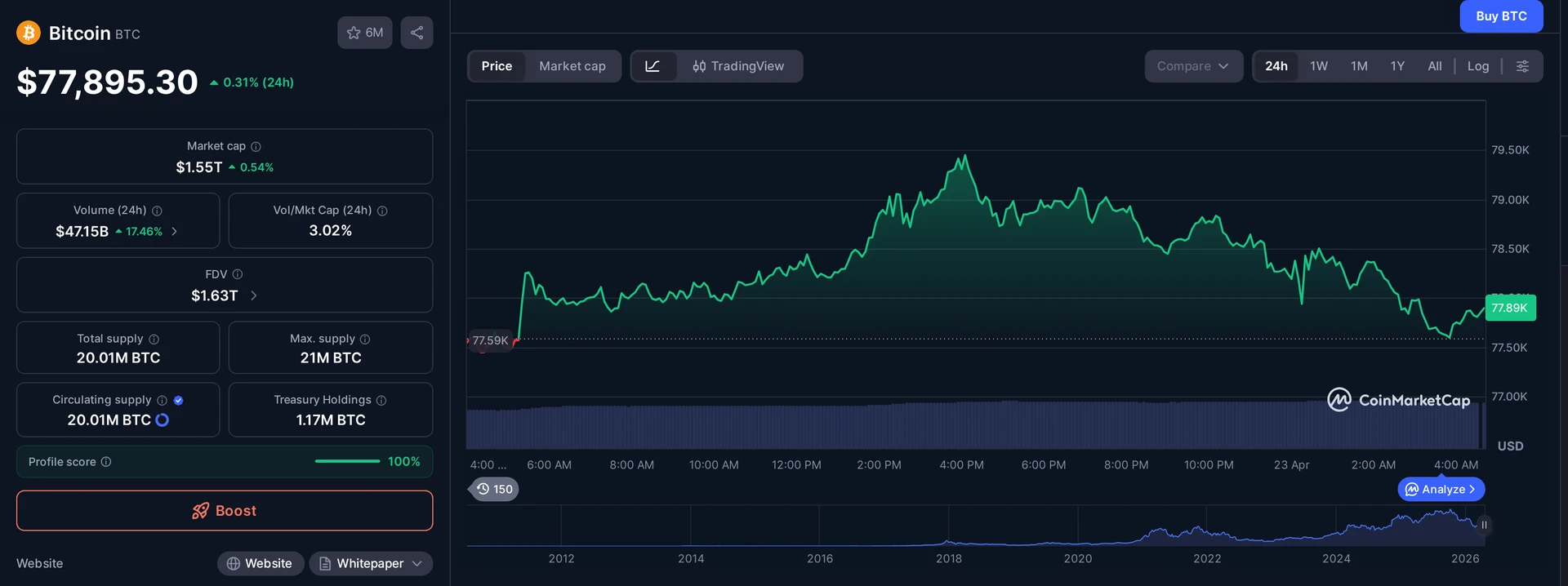Open Total supply info icon
Viewport: 1568px width, 586px height.
point(154,339)
